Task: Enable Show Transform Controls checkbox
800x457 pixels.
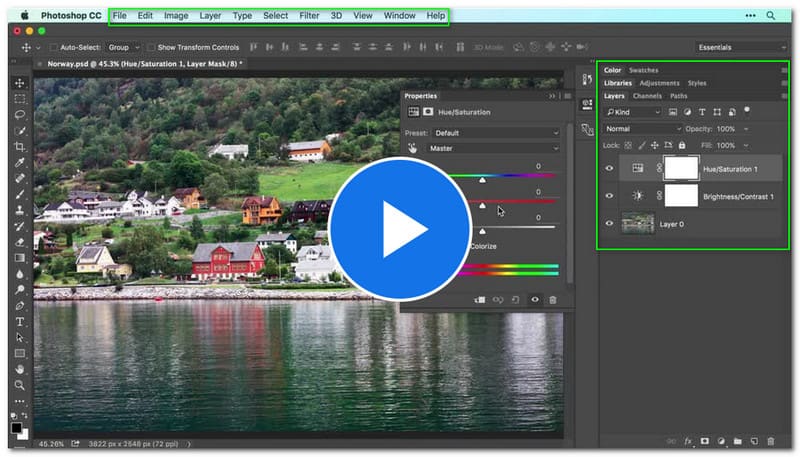Action: click(x=151, y=47)
